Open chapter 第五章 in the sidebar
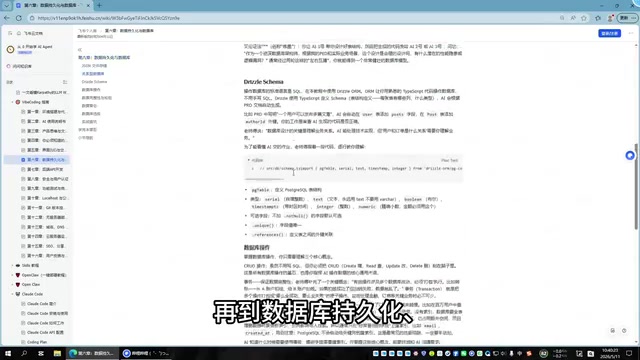The image size is (640, 360). tap(46, 150)
